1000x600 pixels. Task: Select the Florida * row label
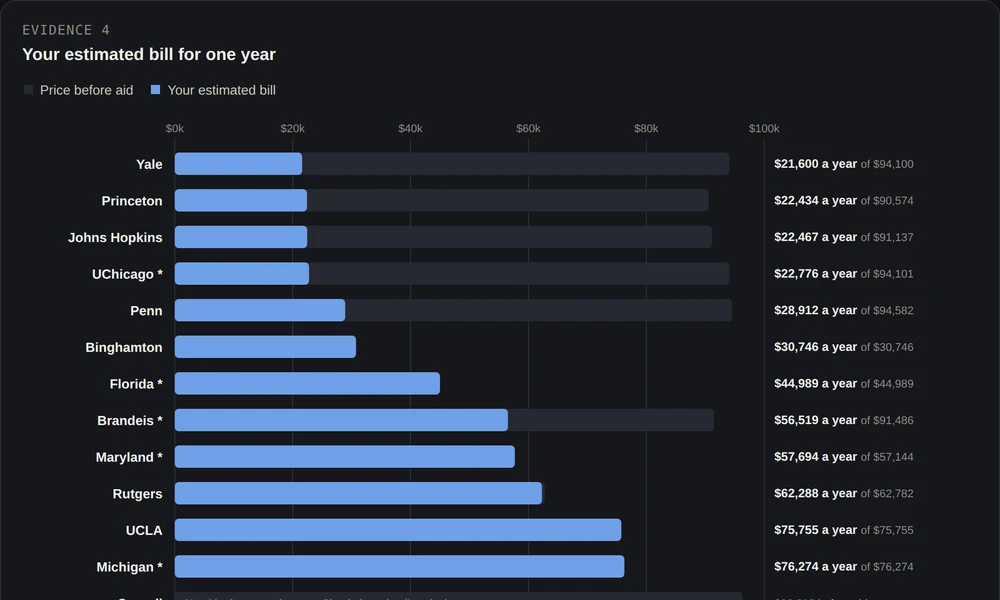(136, 384)
